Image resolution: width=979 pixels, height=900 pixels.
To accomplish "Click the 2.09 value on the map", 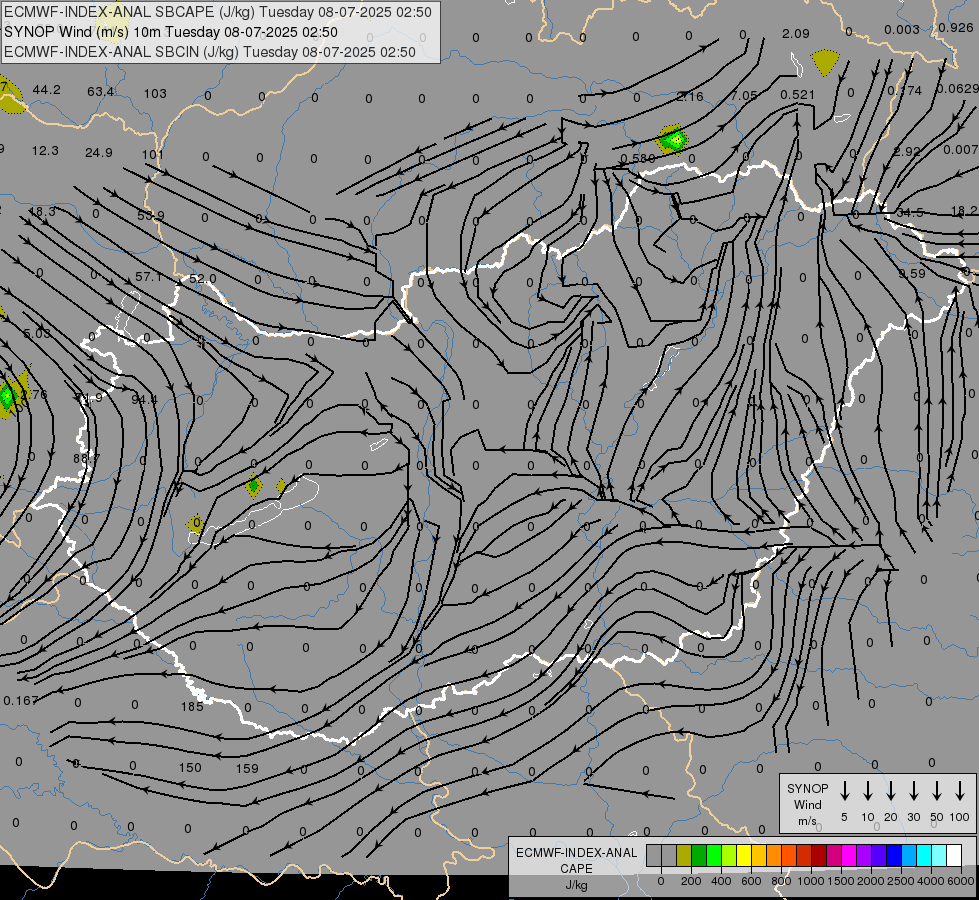I will tap(795, 34).
